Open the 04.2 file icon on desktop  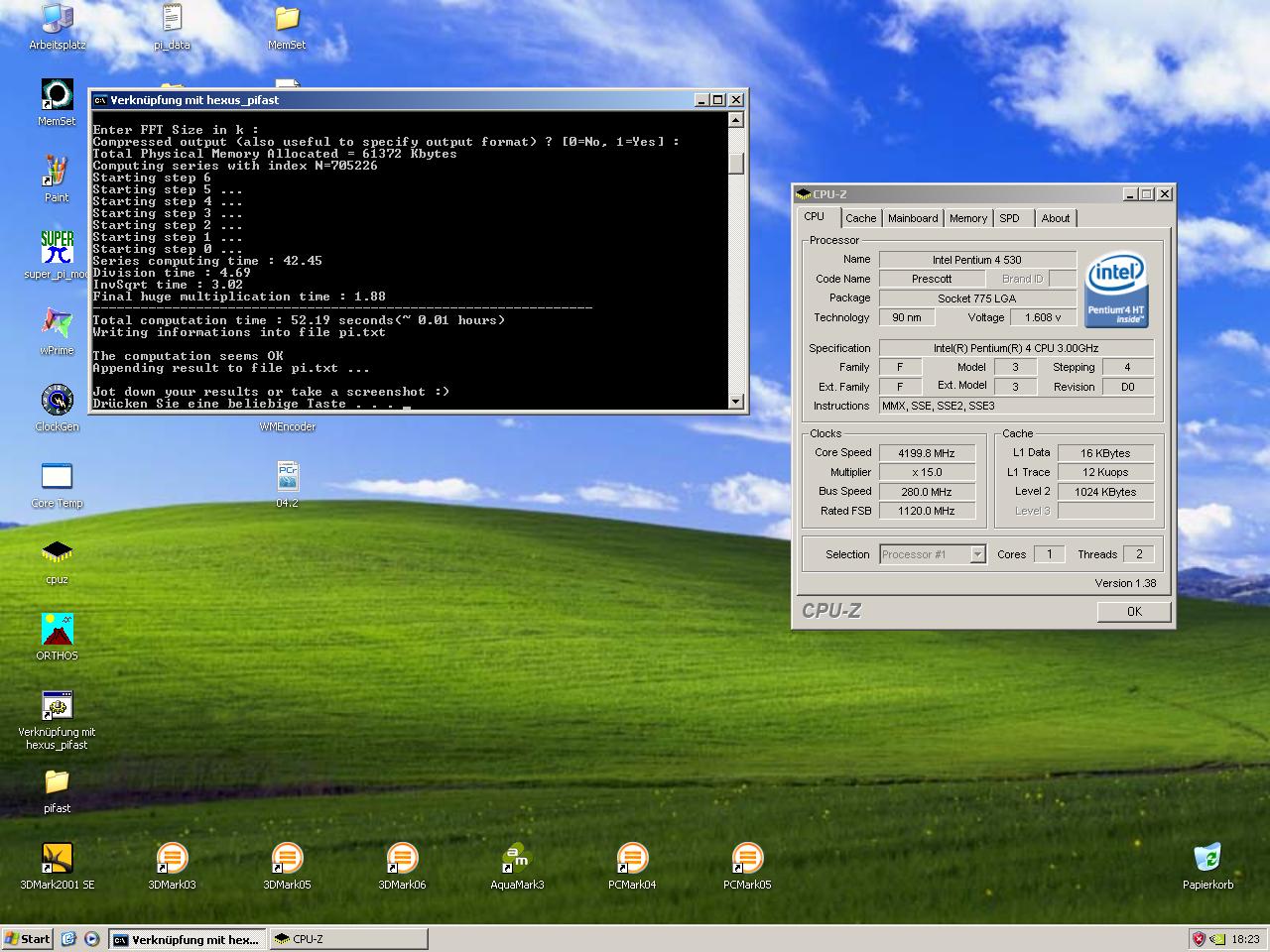pos(287,476)
